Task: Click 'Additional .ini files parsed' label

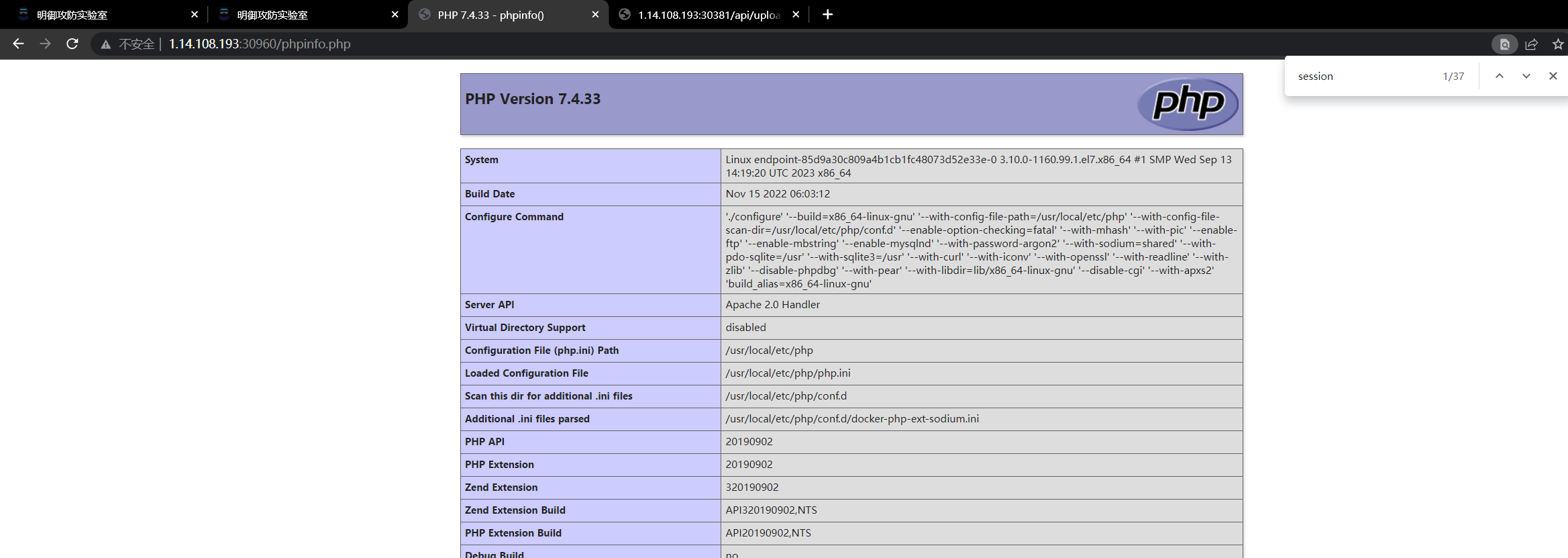Action: 527,419
